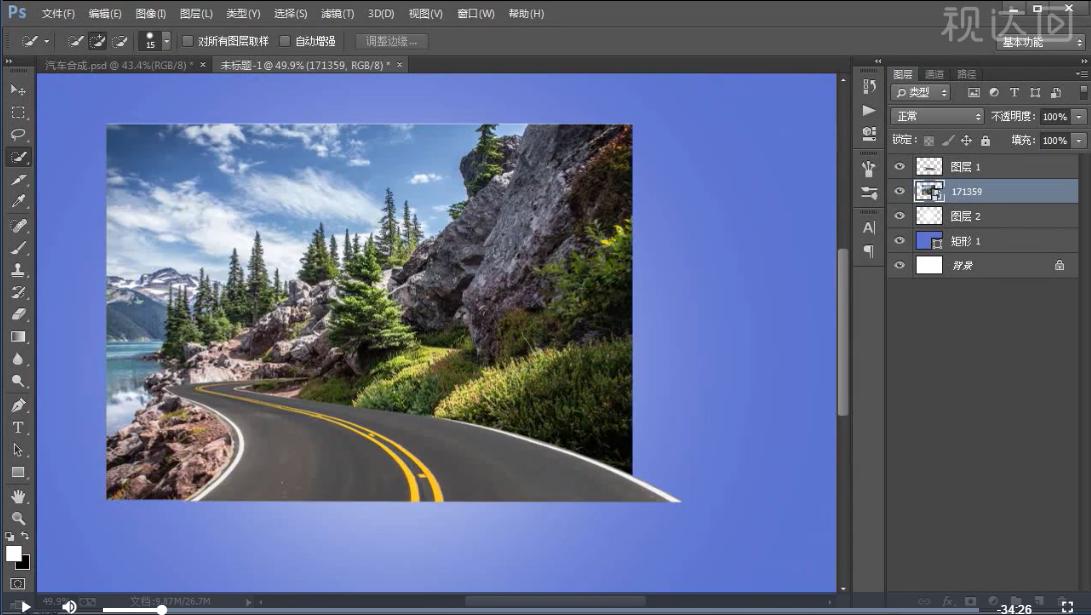Click the foreground color swatch
1091x615 pixels.
(14, 553)
